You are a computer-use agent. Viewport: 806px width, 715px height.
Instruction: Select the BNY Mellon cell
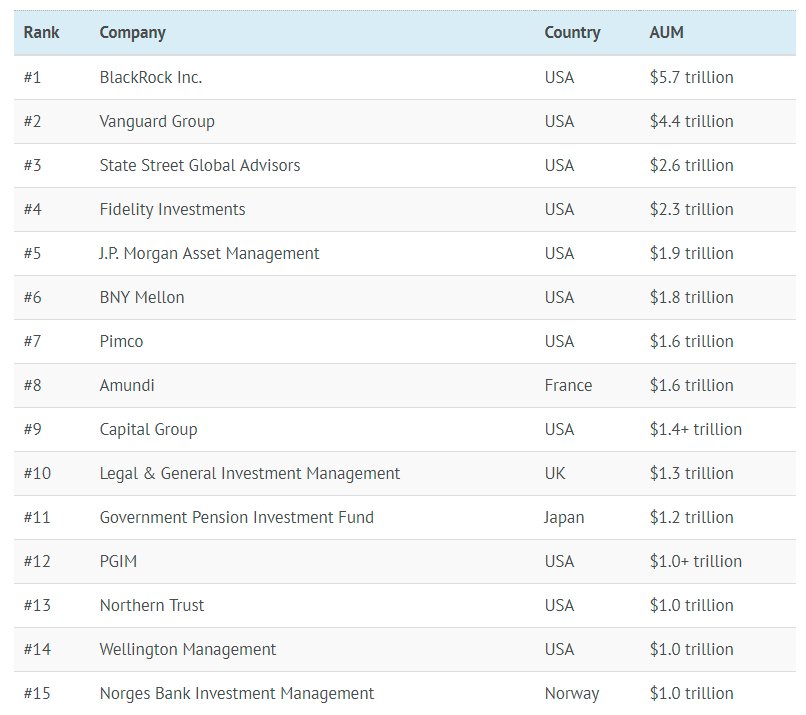(x=142, y=298)
